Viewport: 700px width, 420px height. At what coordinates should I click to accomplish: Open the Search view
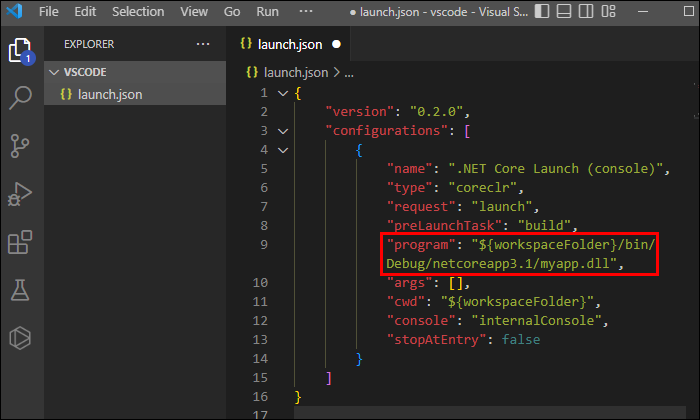tap(20, 98)
